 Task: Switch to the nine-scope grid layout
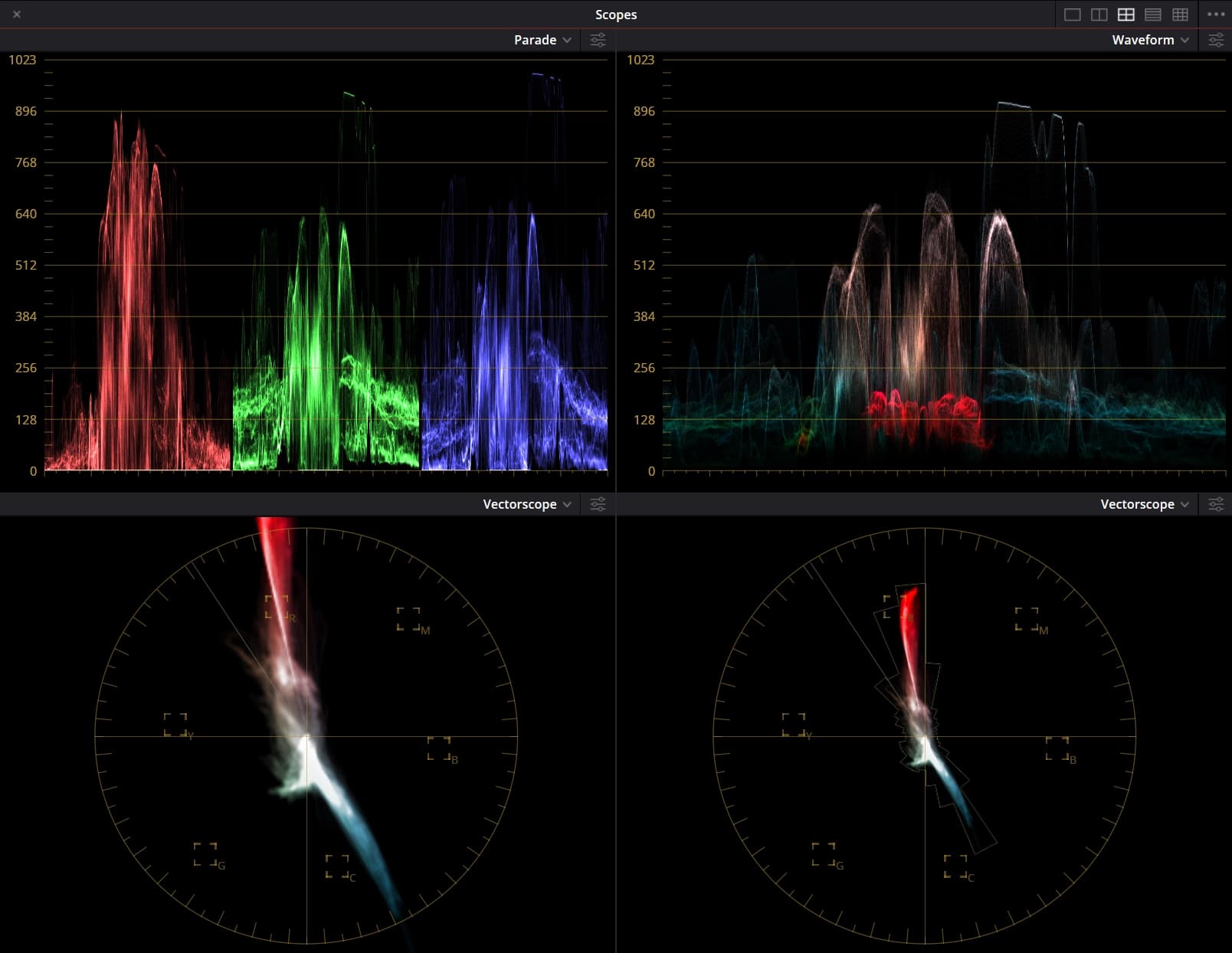[x=1180, y=15]
